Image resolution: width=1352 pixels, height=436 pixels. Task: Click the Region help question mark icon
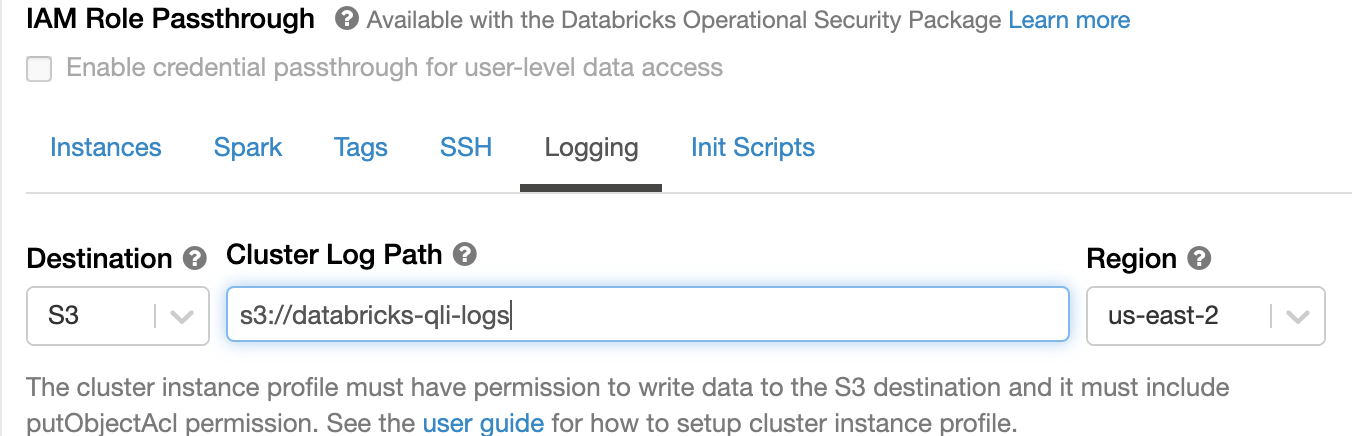1200,259
